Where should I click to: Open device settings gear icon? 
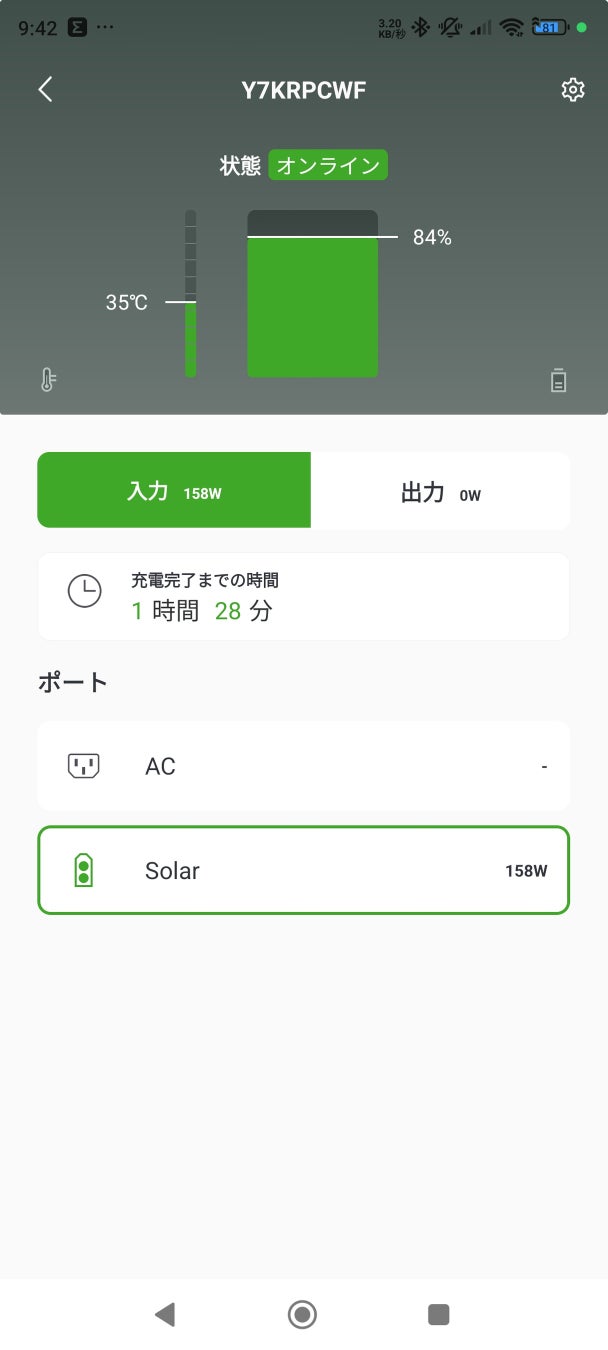click(572, 90)
